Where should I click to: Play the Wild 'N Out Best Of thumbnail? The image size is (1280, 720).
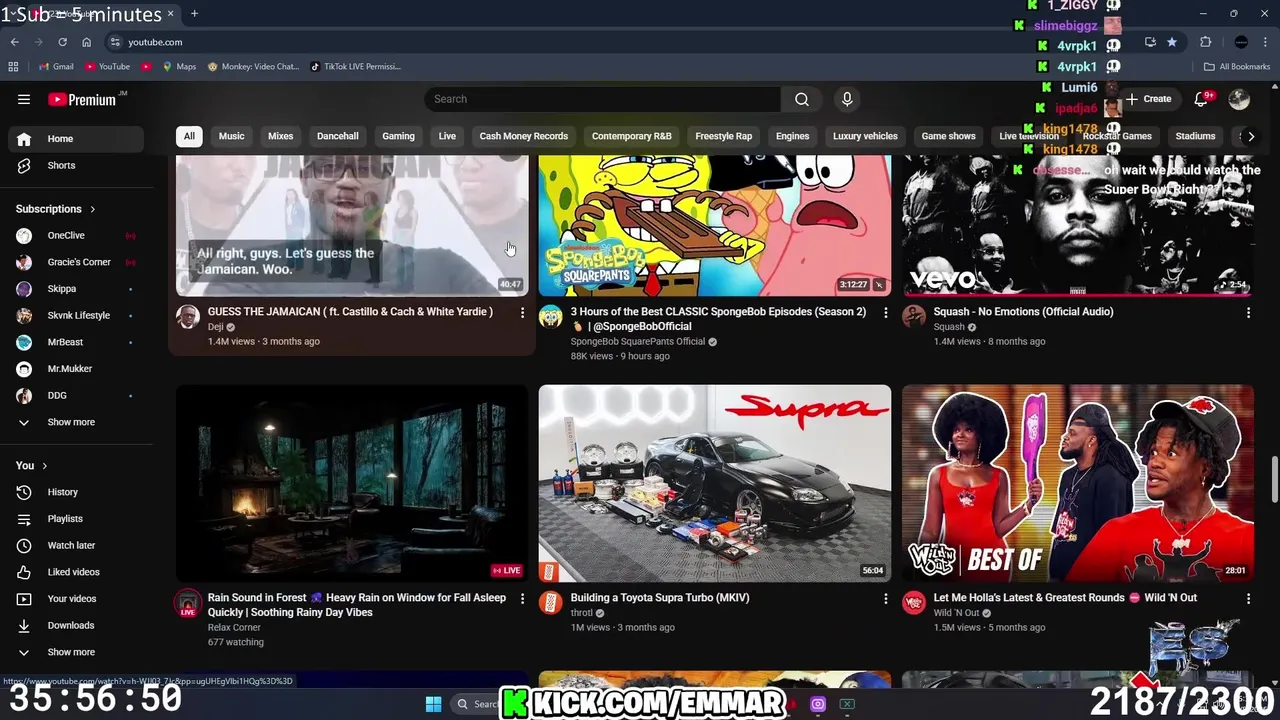coord(1078,483)
